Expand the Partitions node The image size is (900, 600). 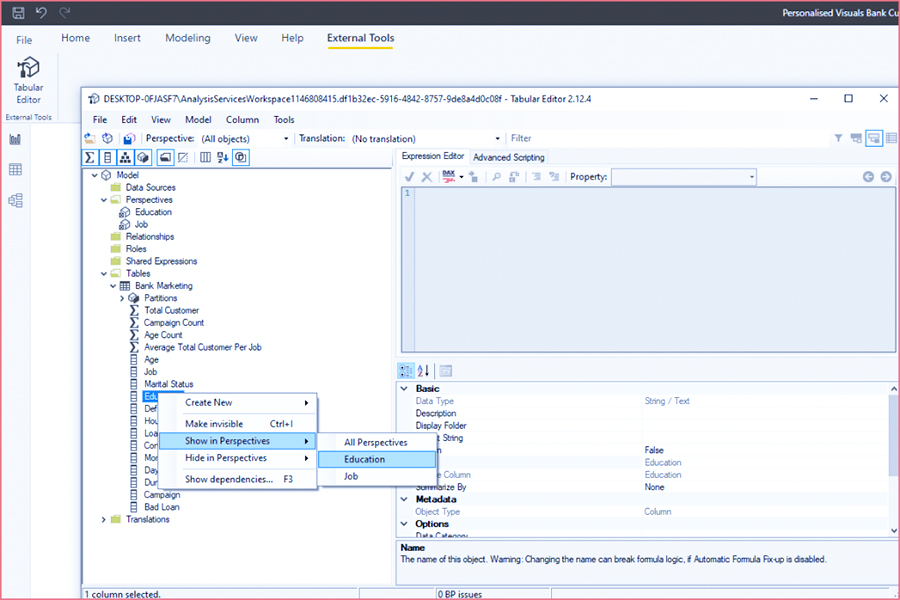122,298
